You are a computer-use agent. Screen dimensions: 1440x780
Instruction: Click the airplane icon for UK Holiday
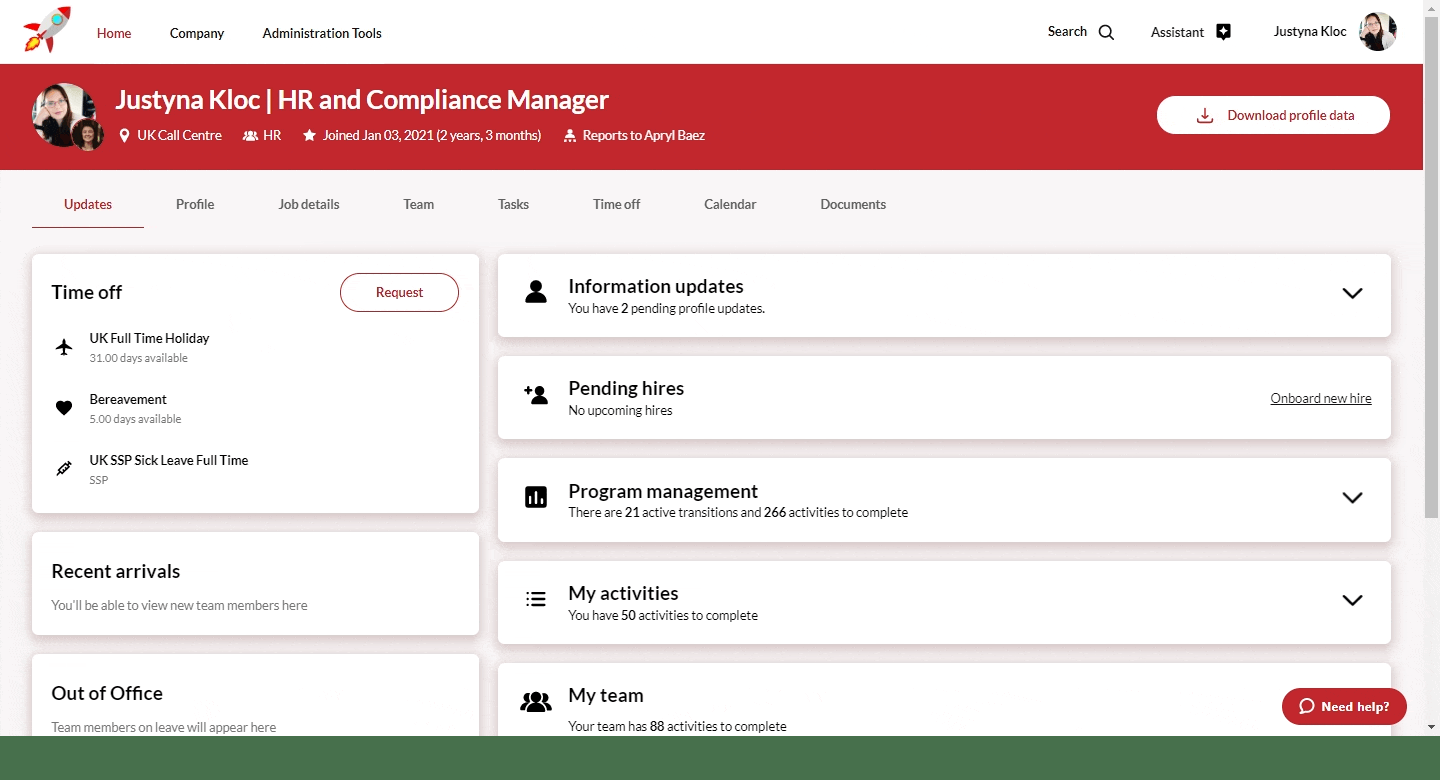pos(64,347)
